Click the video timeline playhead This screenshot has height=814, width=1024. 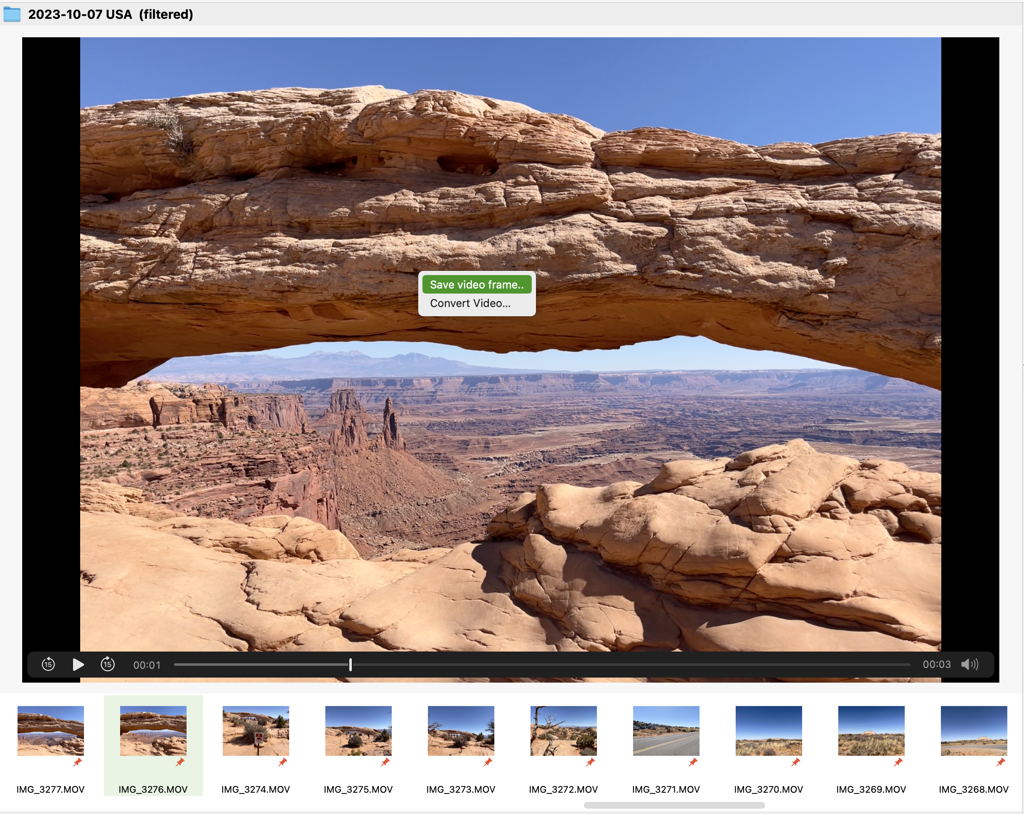[x=350, y=665]
